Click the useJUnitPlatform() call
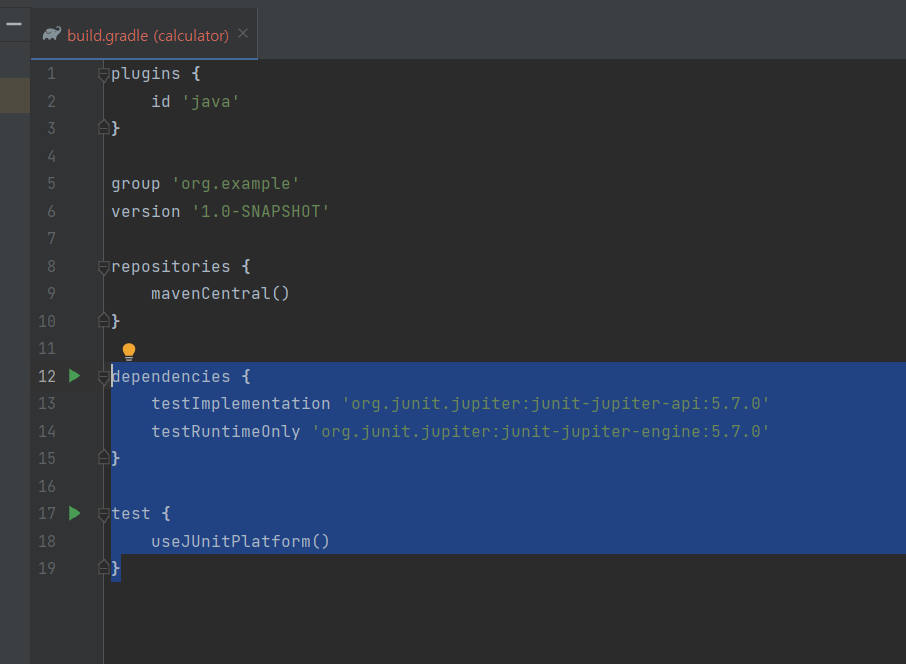Viewport: 906px width, 664px height. pos(240,541)
